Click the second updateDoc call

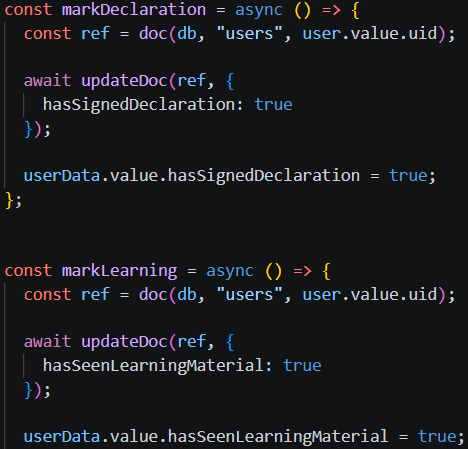point(124,342)
